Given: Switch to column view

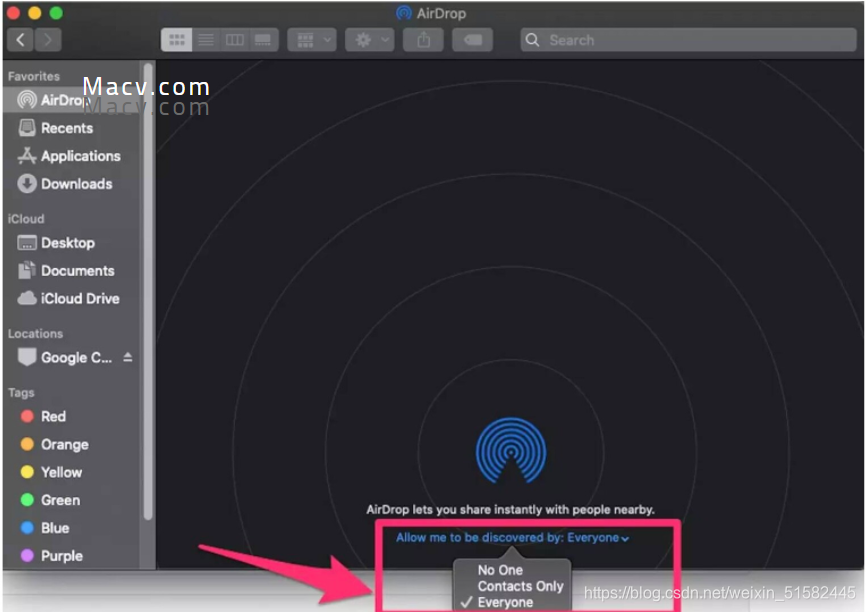Looking at the screenshot, I should pyautogui.click(x=235, y=40).
